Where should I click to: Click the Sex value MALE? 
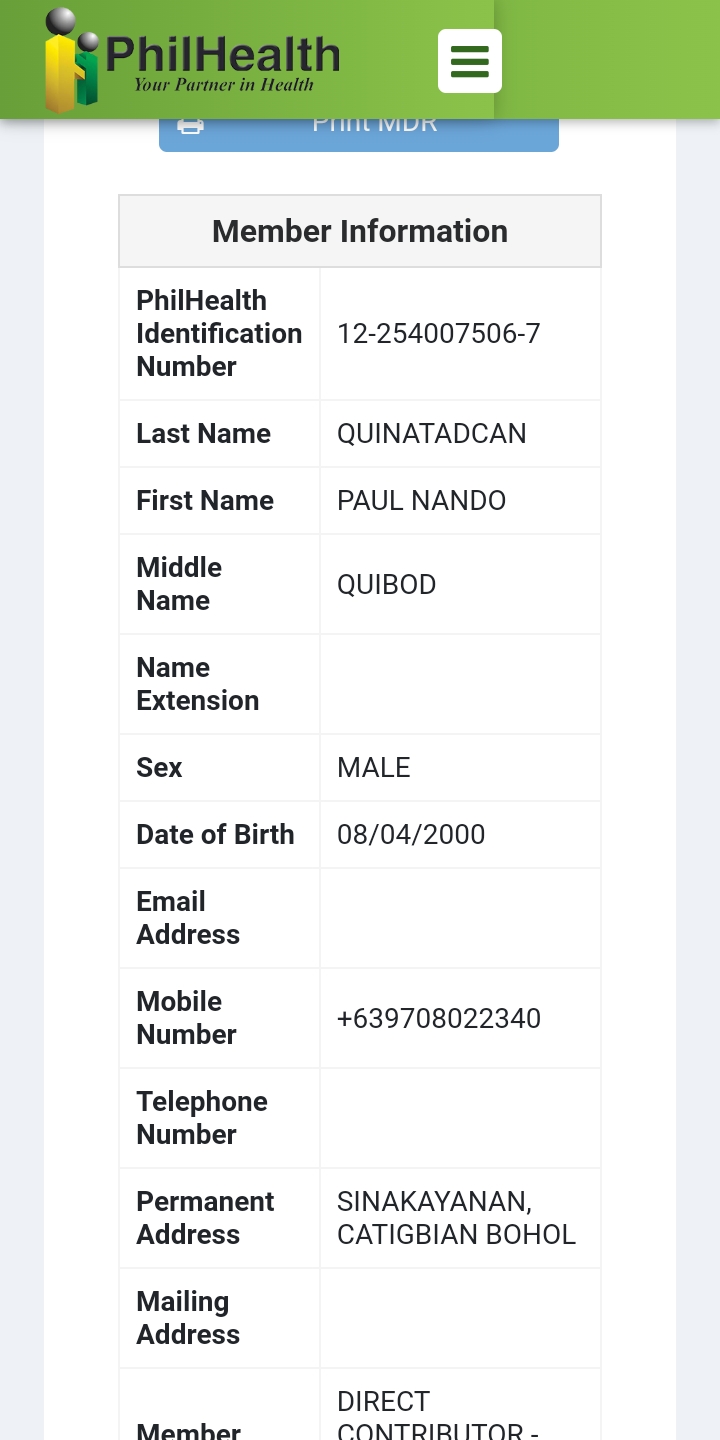(374, 768)
